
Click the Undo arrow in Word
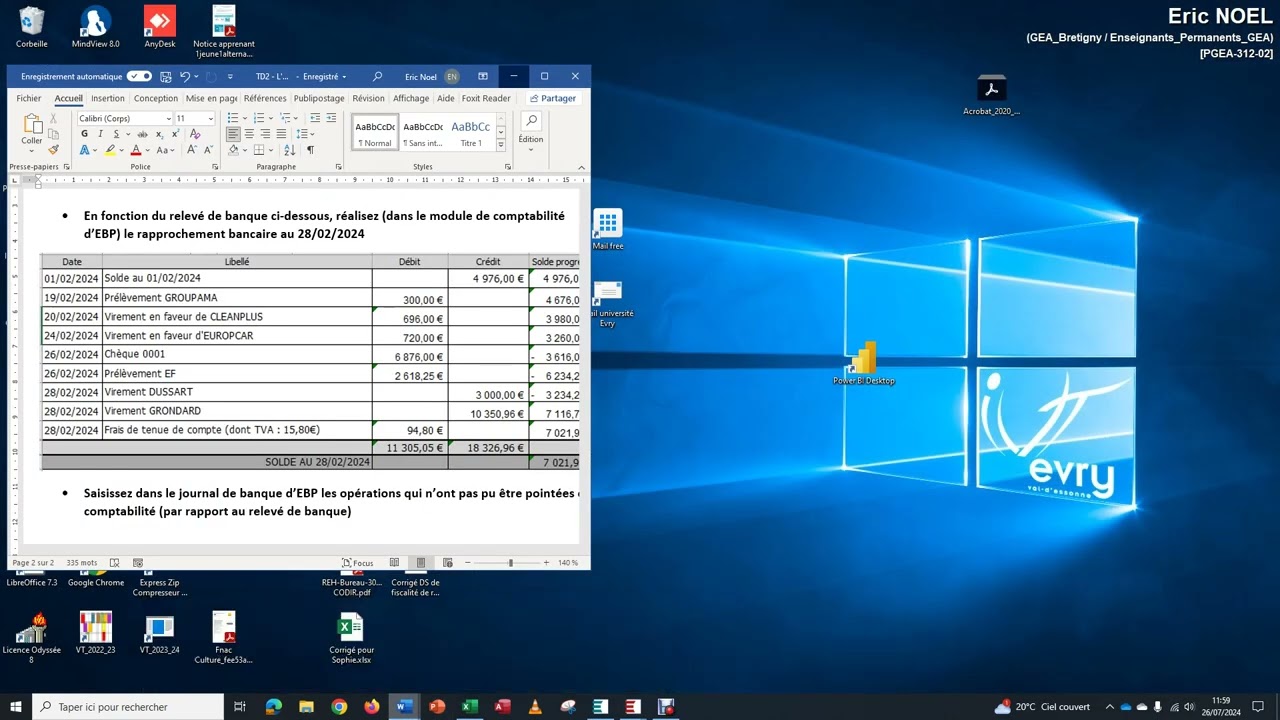pyautogui.click(x=184, y=76)
